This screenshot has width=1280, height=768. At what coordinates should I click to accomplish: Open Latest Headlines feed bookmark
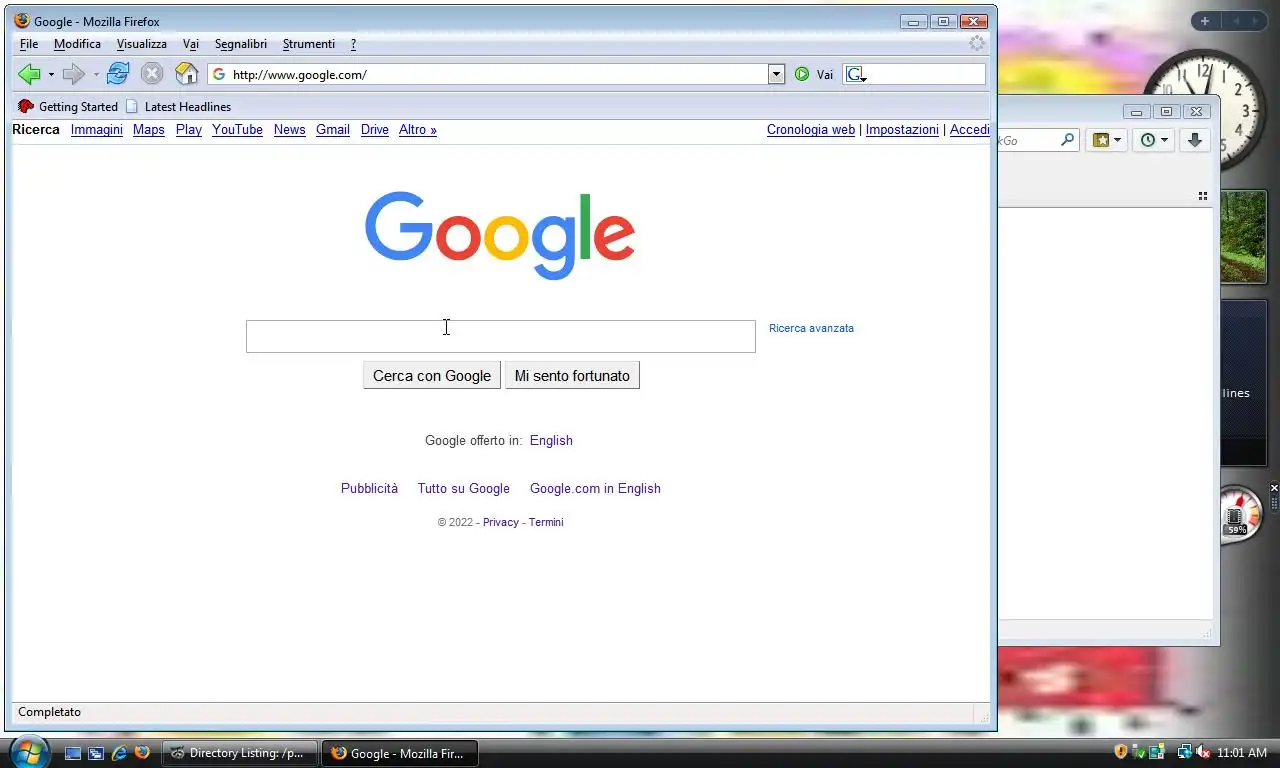click(x=178, y=106)
